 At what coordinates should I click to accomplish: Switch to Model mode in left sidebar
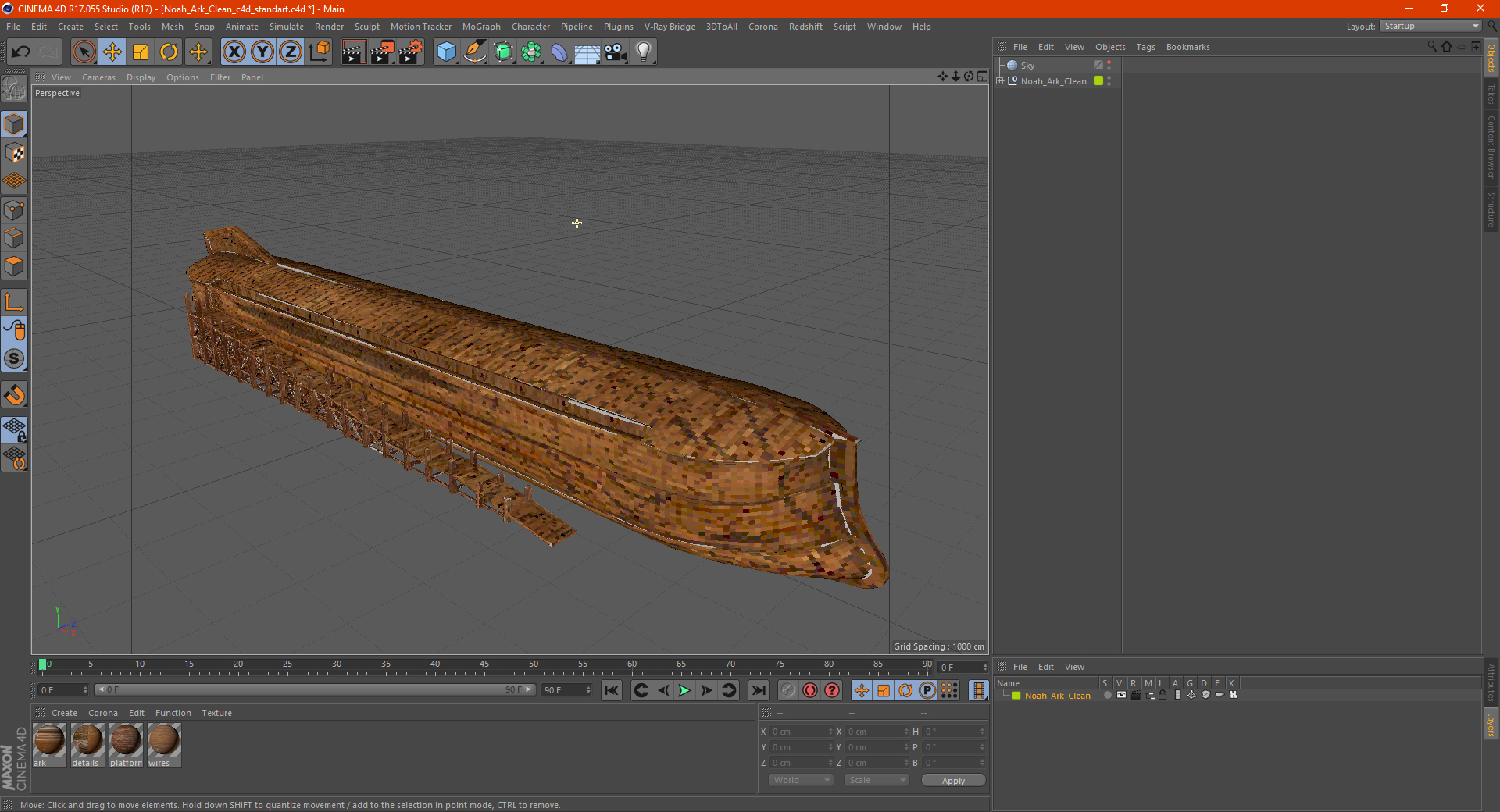pos(14,124)
